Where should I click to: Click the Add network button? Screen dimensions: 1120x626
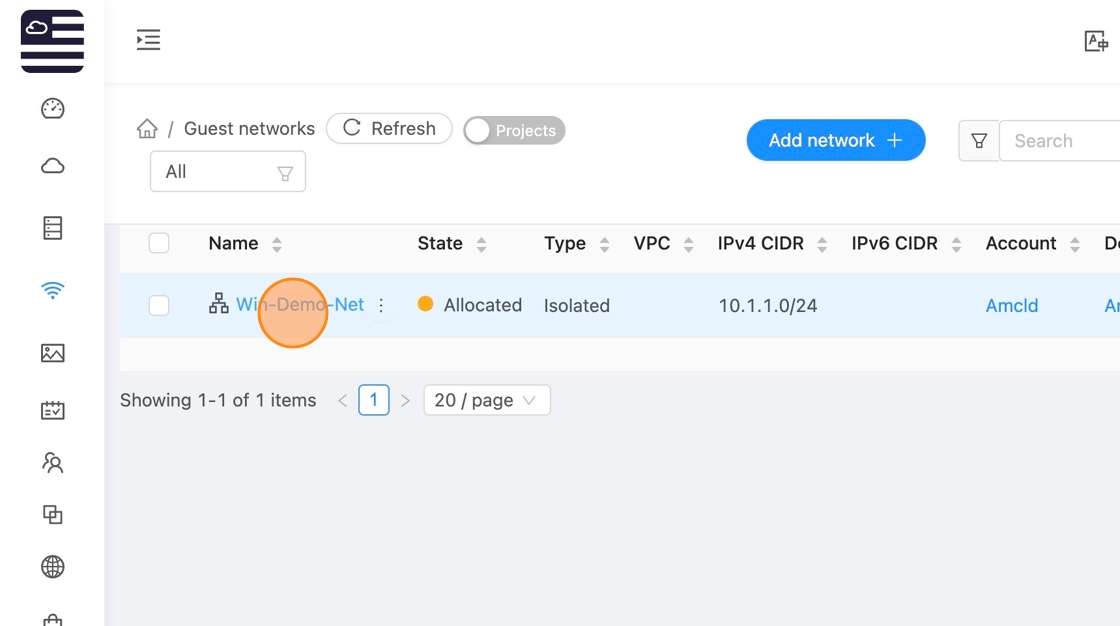click(x=835, y=141)
